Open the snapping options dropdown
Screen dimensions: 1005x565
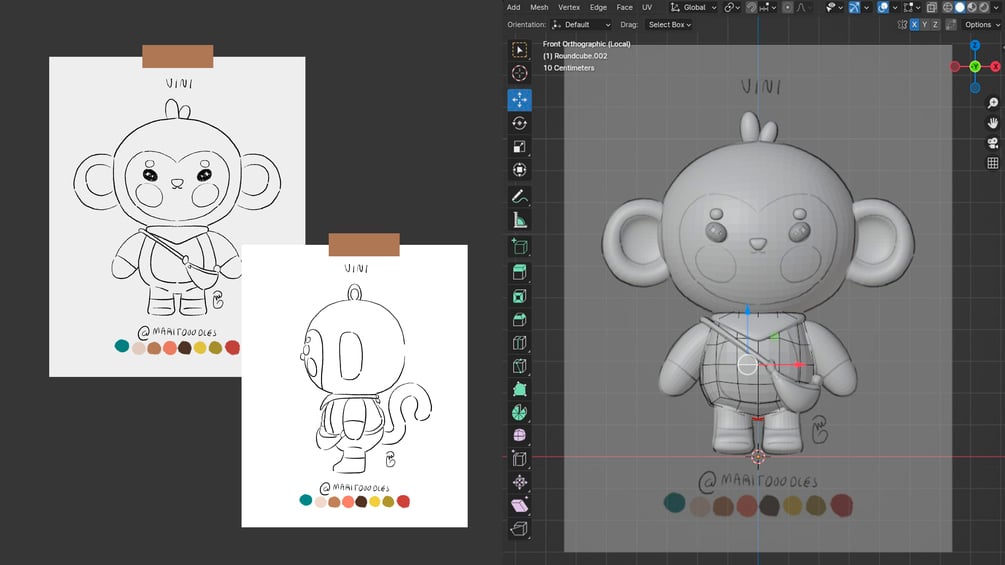point(767,7)
